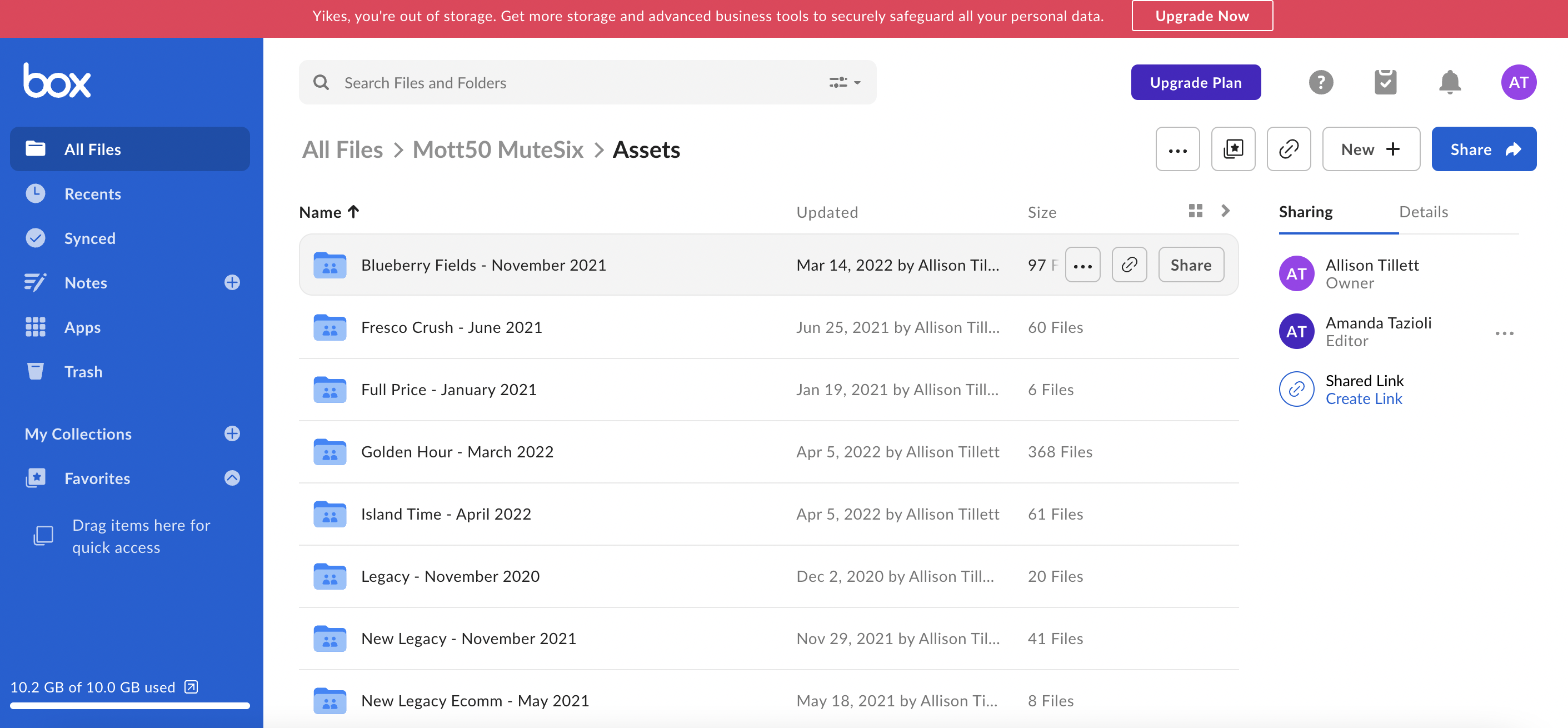Viewport: 1568px width, 728px height.
Task: Open Blueberry Fields - November 2021 folder
Action: click(x=483, y=265)
